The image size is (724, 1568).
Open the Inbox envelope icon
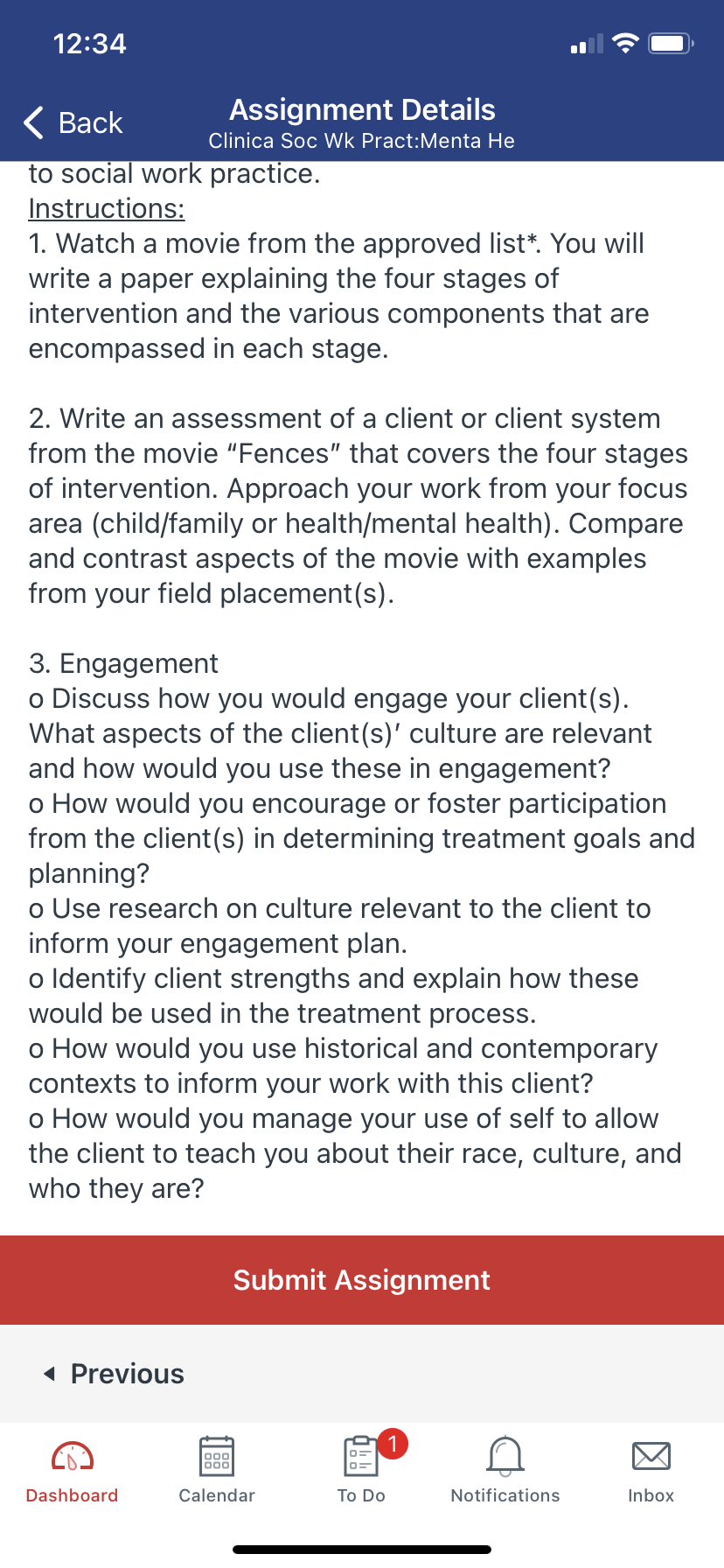click(651, 1456)
